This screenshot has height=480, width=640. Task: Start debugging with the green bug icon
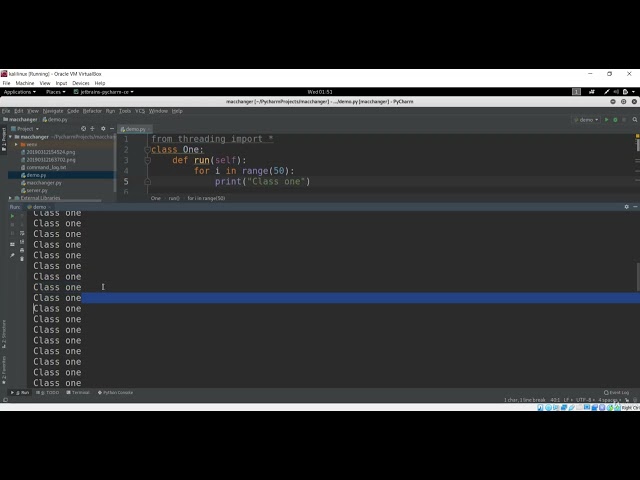coord(615,120)
